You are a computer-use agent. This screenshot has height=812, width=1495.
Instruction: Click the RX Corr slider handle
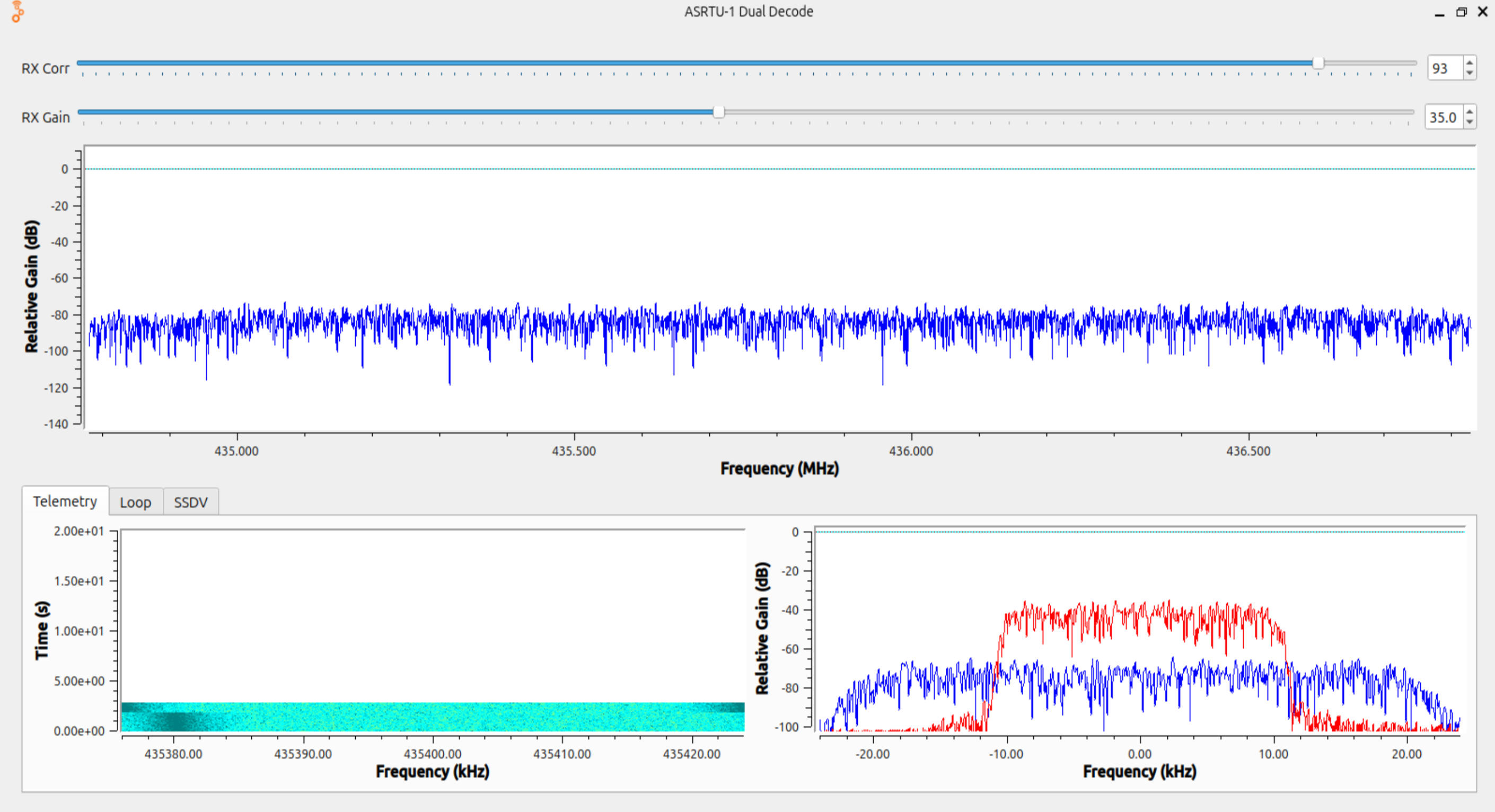pyautogui.click(x=1318, y=63)
